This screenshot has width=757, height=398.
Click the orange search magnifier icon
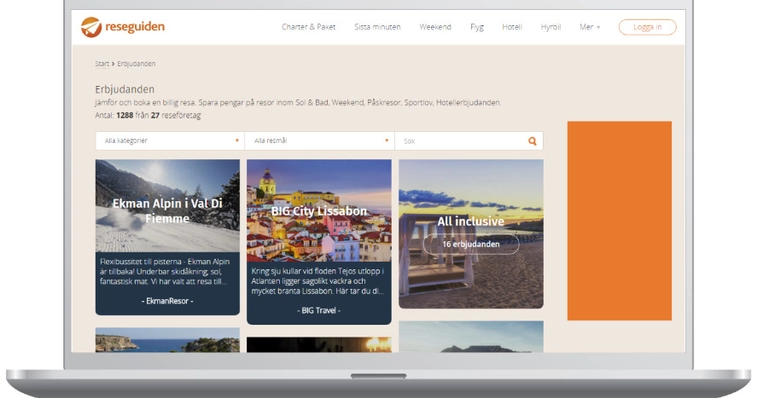click(532, 141)
